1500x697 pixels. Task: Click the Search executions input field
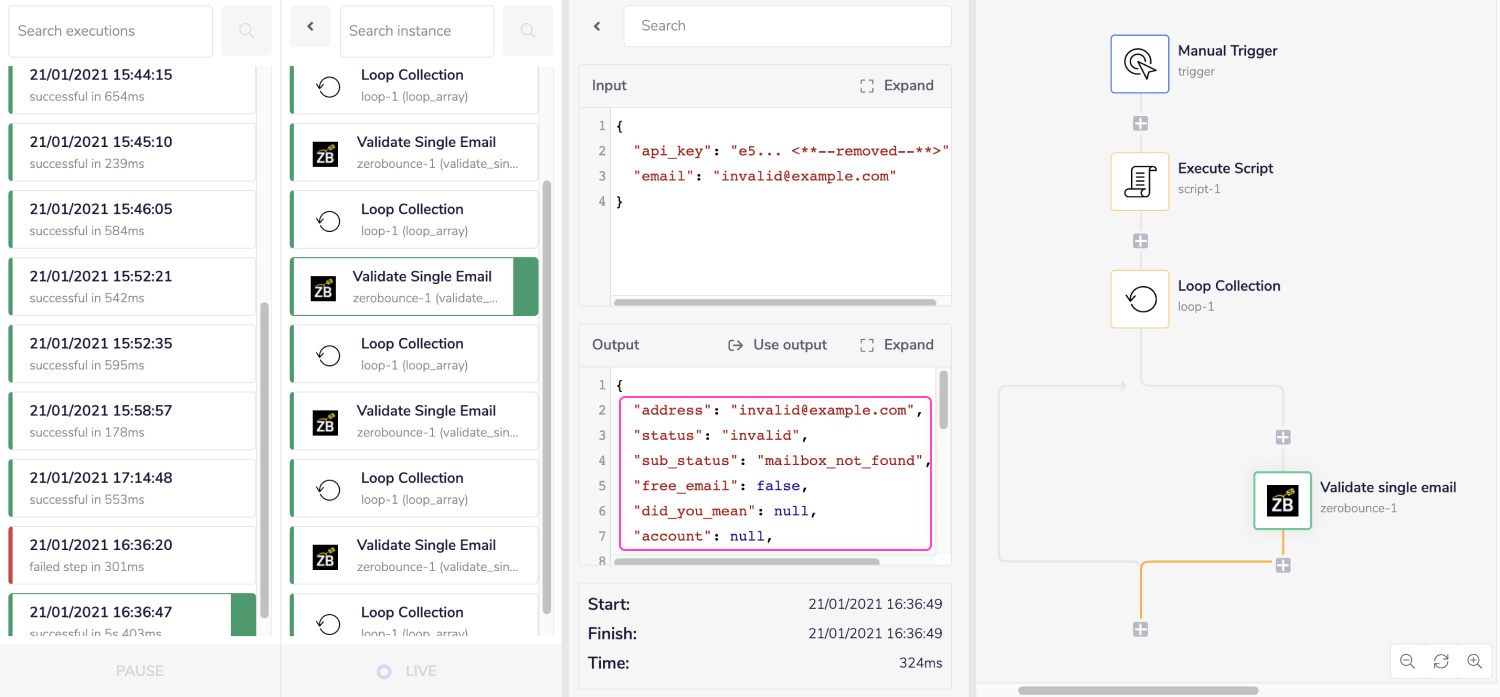[110, 31]
